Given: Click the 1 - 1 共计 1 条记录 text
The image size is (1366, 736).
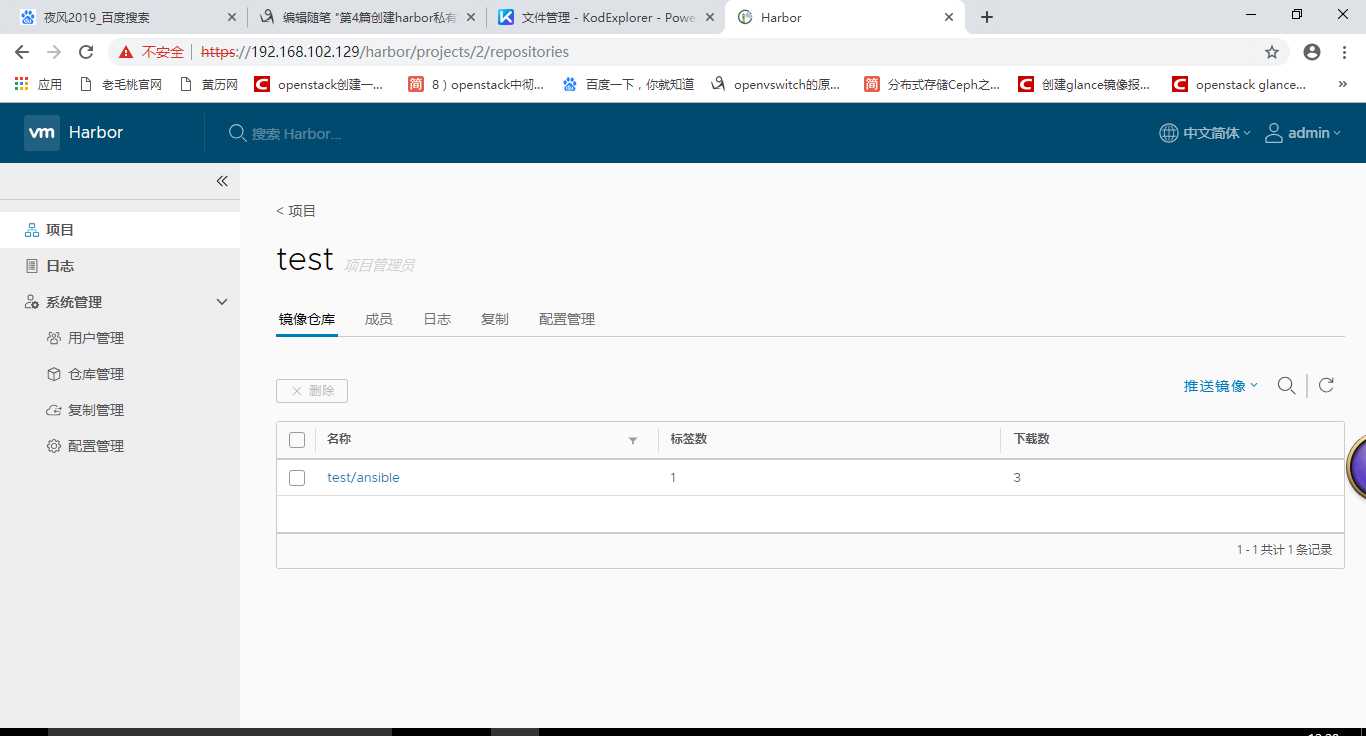Looking at the screenshot, I should point(1284,550).
